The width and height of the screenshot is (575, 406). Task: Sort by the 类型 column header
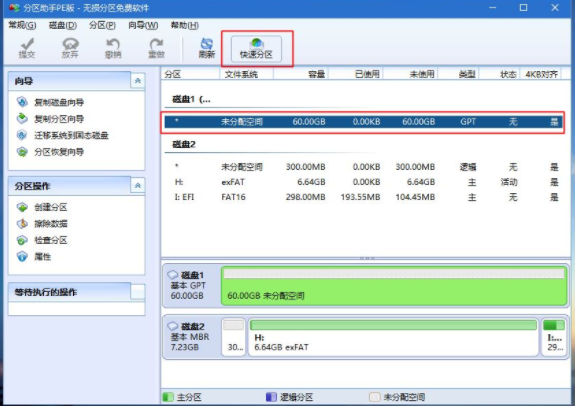[x=458, y=74]
